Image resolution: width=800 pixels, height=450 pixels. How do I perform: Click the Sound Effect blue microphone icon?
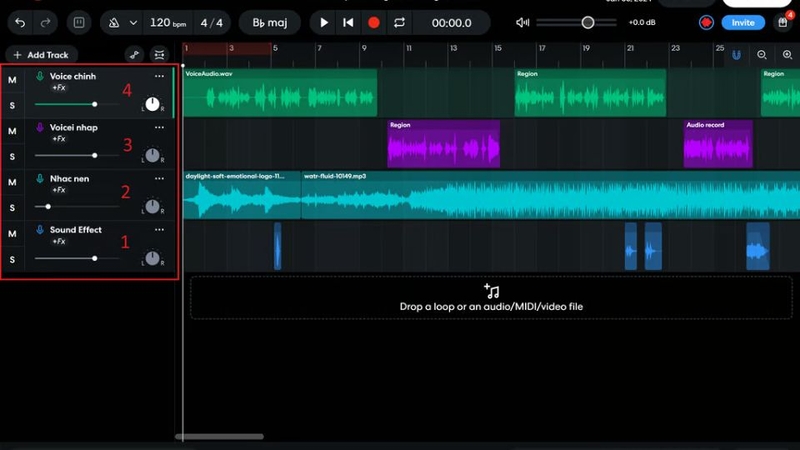coord(40,230)
